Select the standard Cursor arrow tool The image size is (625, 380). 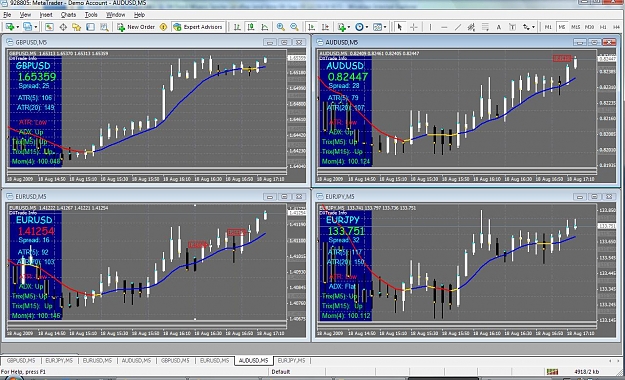(399, 27)
